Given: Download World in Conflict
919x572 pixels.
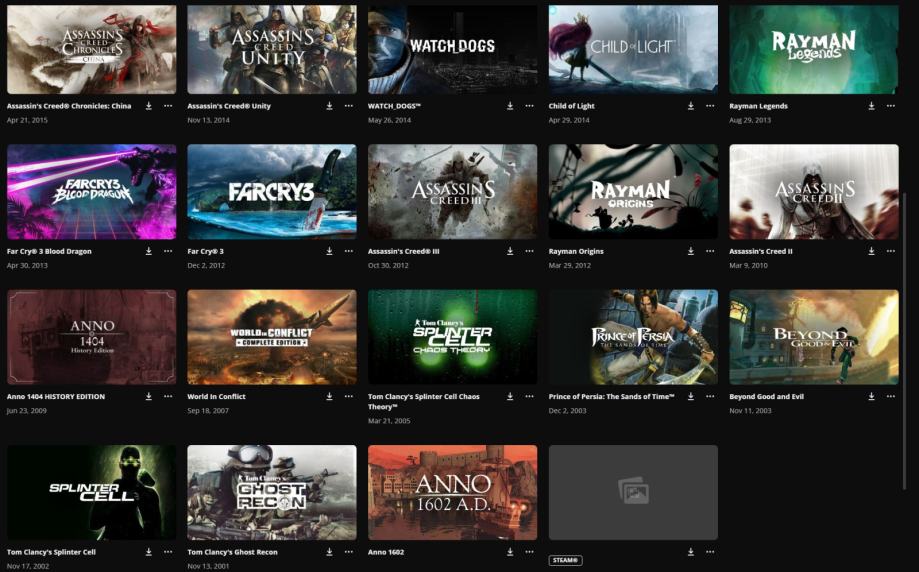Looking at the screenshot, I should coord(329,396).
